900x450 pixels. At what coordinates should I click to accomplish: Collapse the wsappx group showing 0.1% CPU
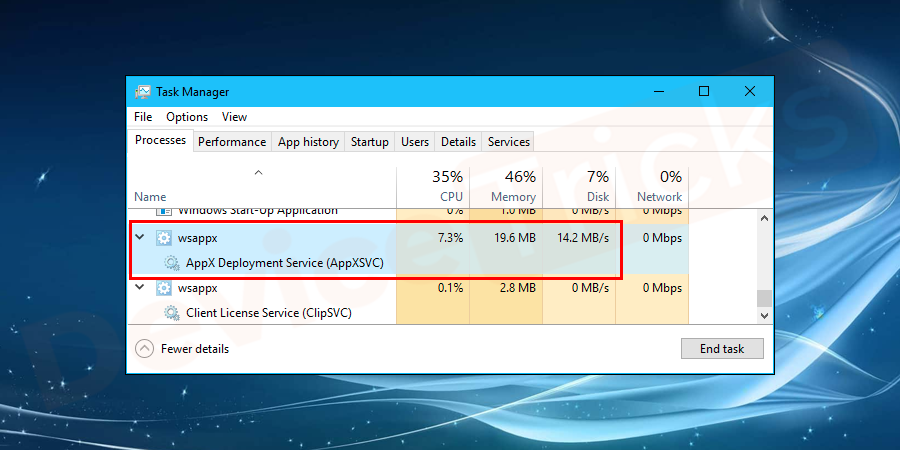[x=139, y=287]
